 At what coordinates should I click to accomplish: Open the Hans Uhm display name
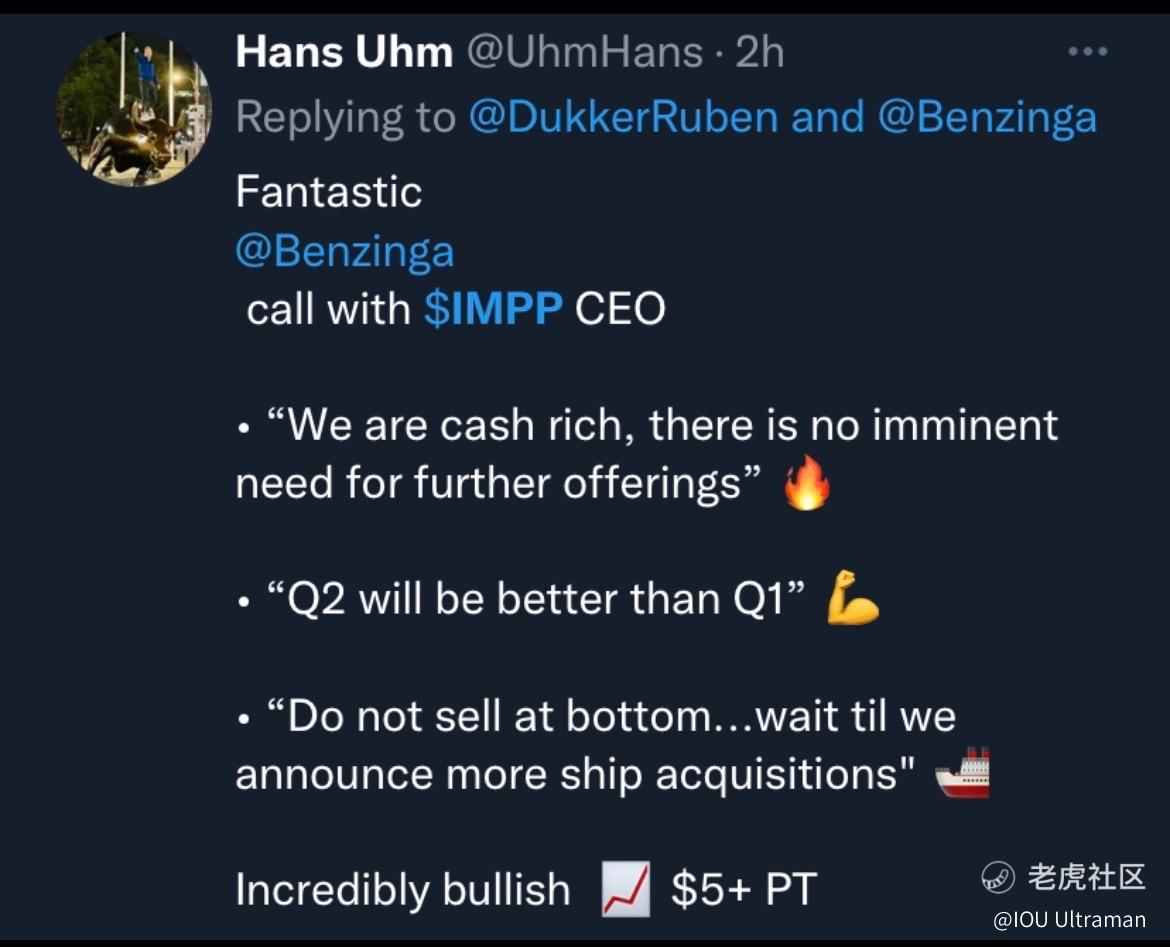pyautogui.click(x=344, y=52)
